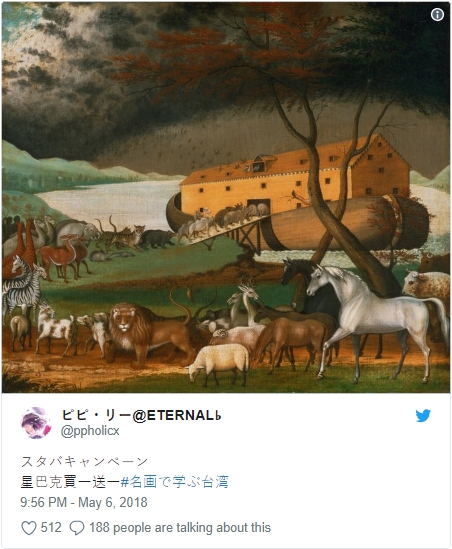Follow the #名画で学ぶ台湾 hashtag
452x549 pixels.
(x=174, y=482)
